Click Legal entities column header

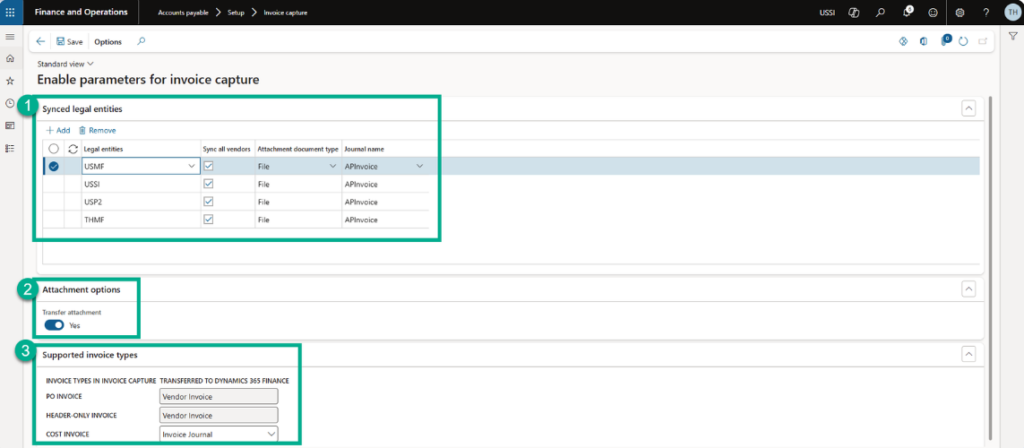coord(141,149)
